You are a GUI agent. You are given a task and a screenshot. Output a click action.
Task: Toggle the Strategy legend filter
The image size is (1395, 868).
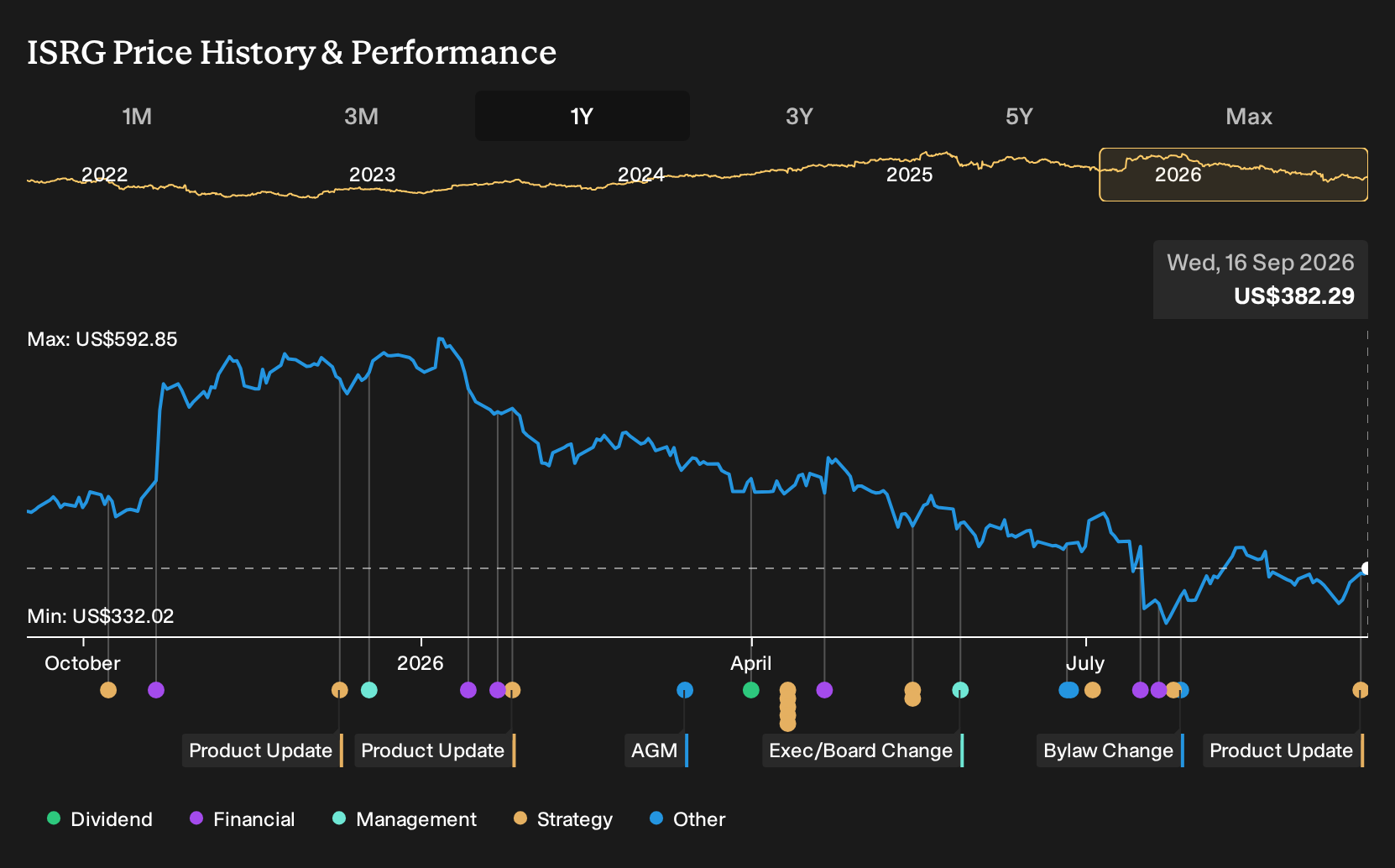click(563, 819)
